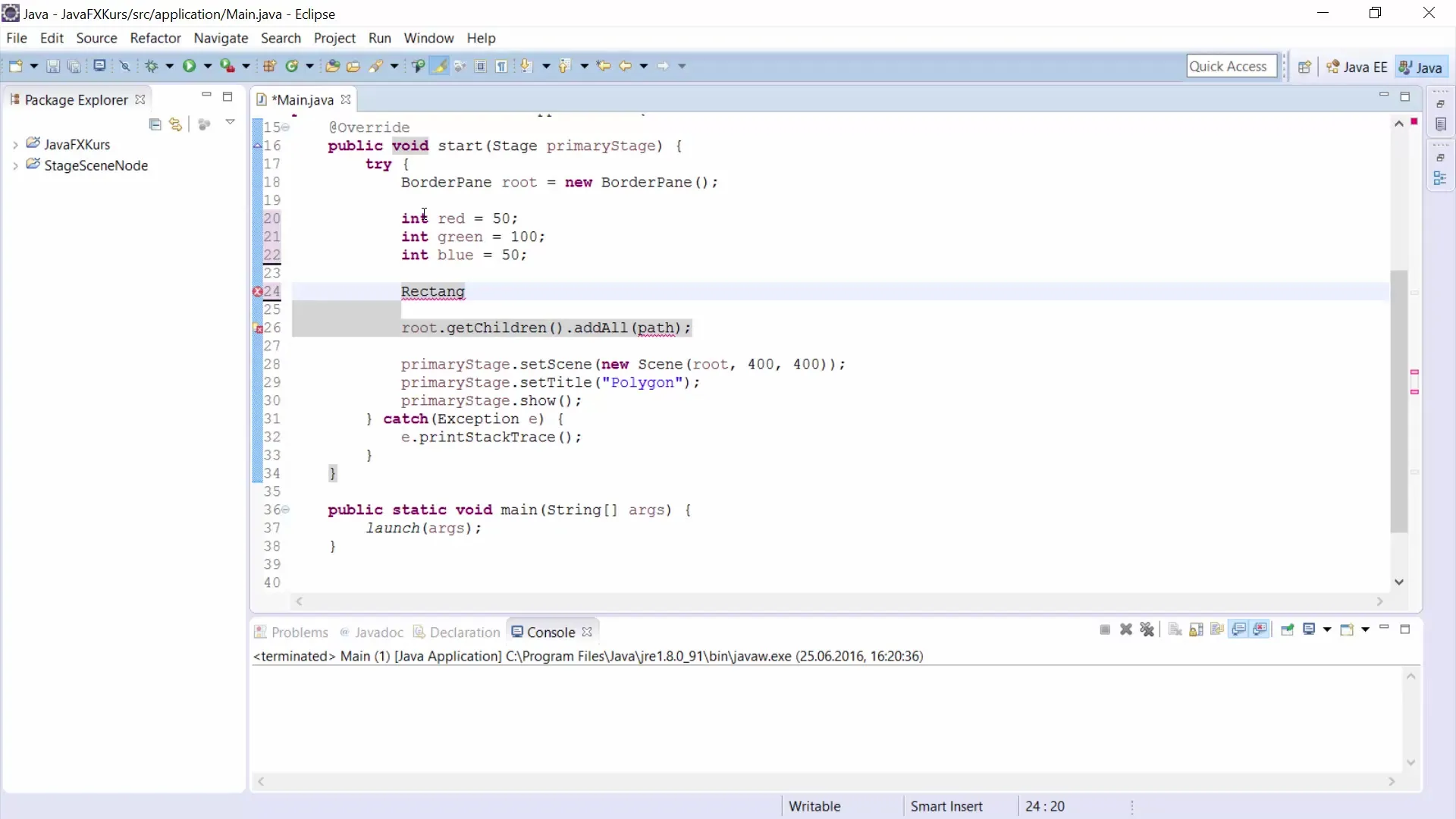Click the New file wizard icon
The width and height of the screenshot is (1456, 819).
pyautogui.click(x=15, y=66)
